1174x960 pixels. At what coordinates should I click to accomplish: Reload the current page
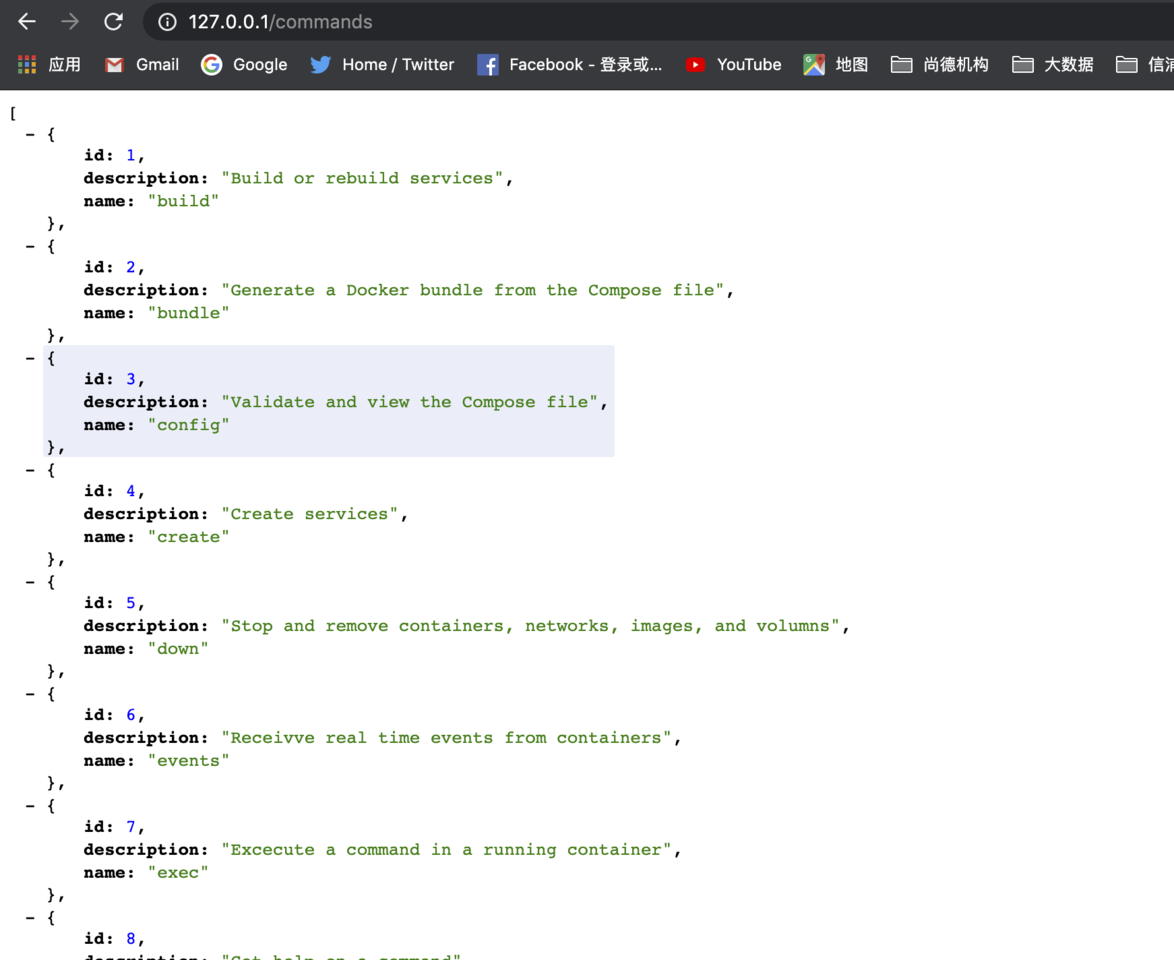tap(113, 22)
